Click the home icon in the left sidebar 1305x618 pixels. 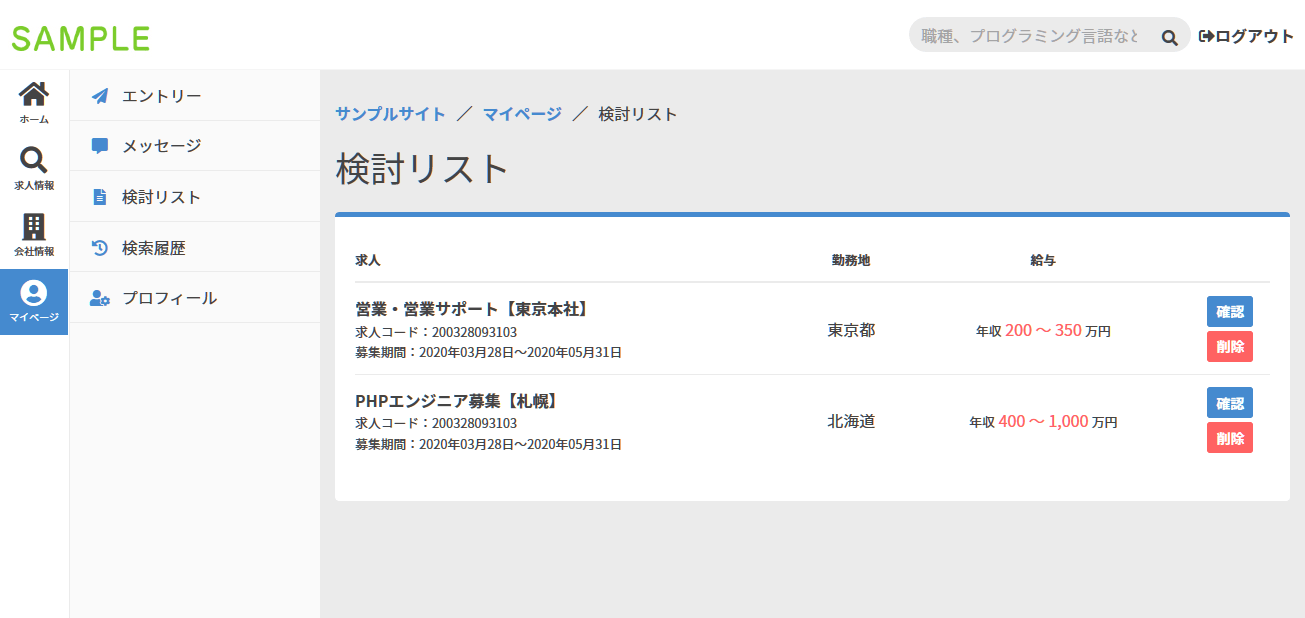[34, 93]
